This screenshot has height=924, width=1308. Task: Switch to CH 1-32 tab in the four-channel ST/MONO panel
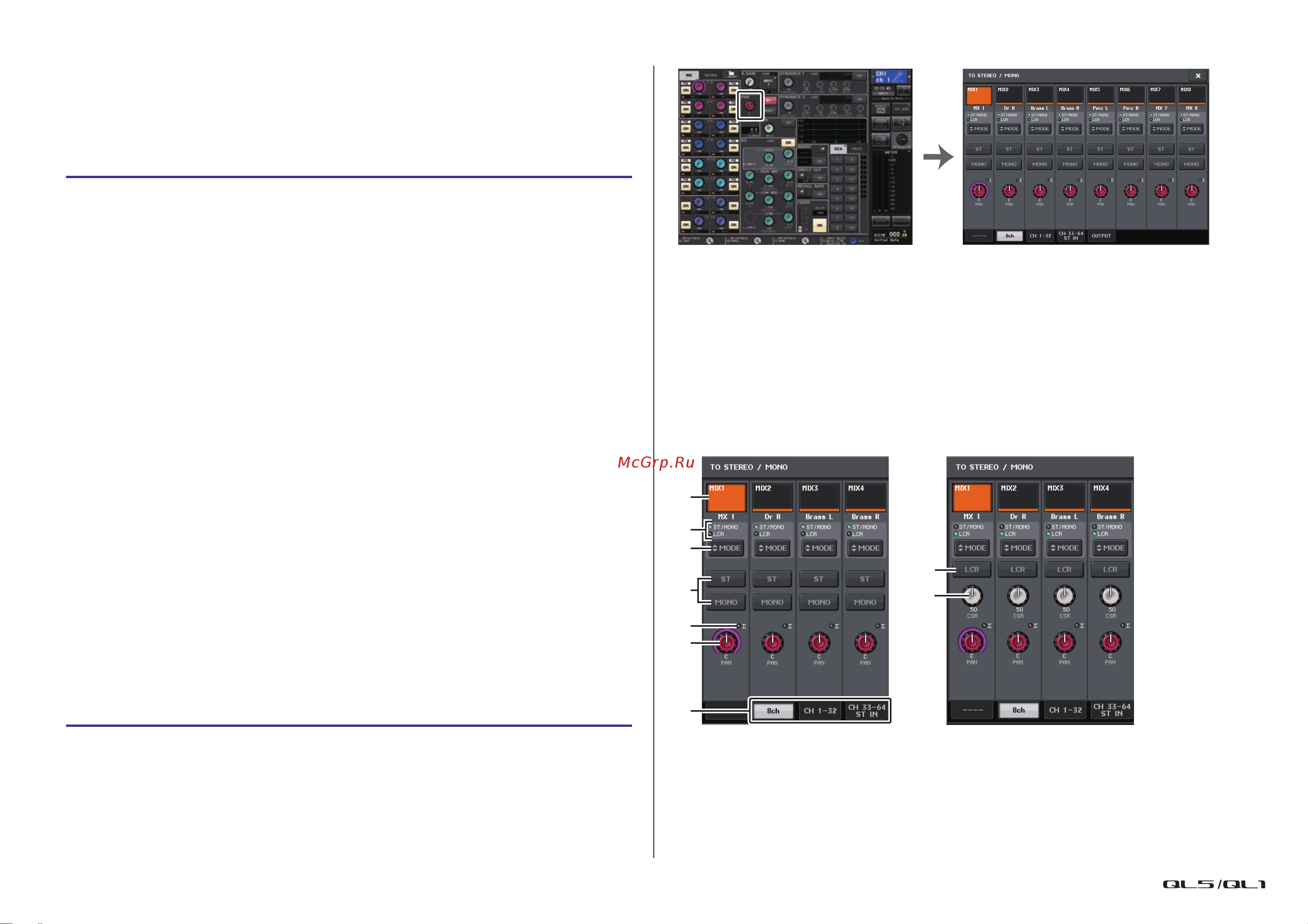click(820, 711)
